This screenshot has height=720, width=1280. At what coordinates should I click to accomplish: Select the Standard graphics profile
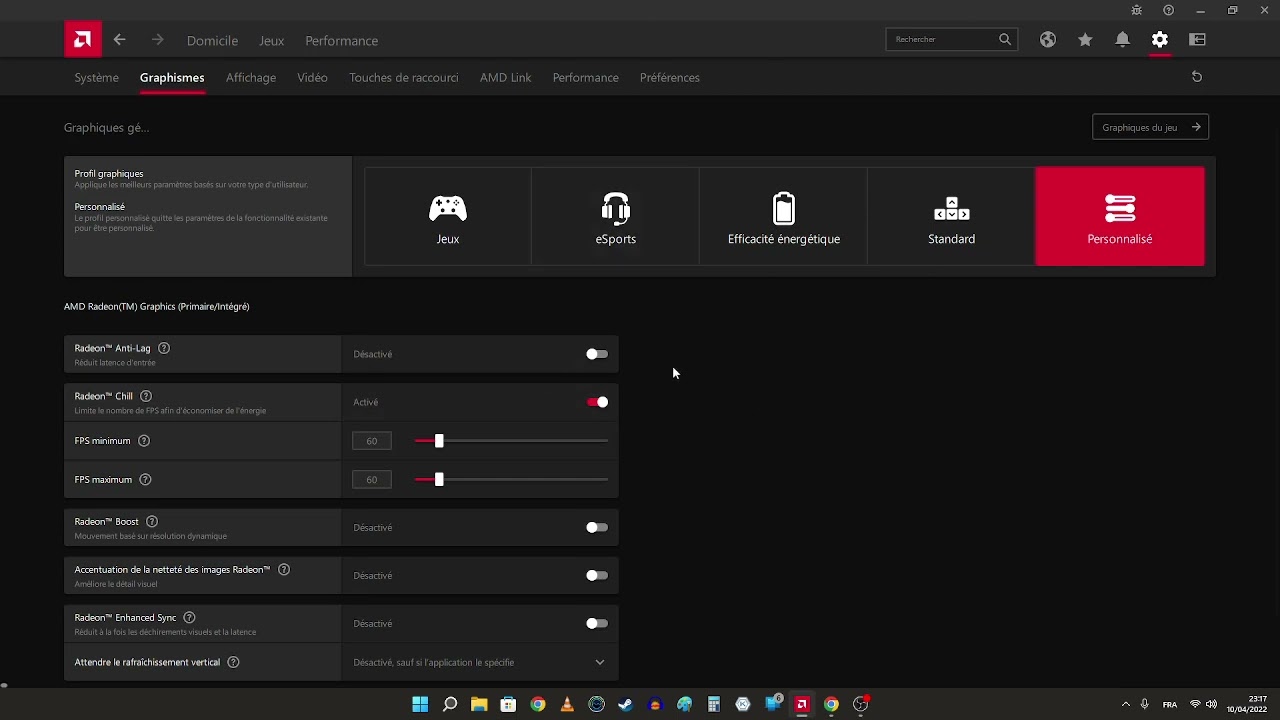[952, 216]
